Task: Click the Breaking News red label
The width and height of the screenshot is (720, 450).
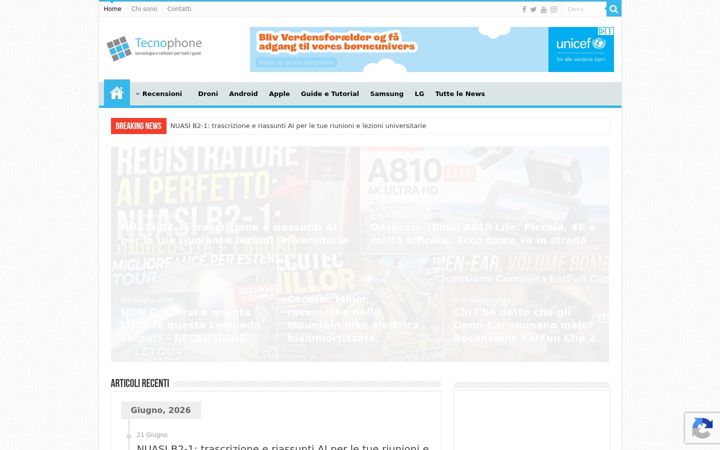Action: pos(138,126)
